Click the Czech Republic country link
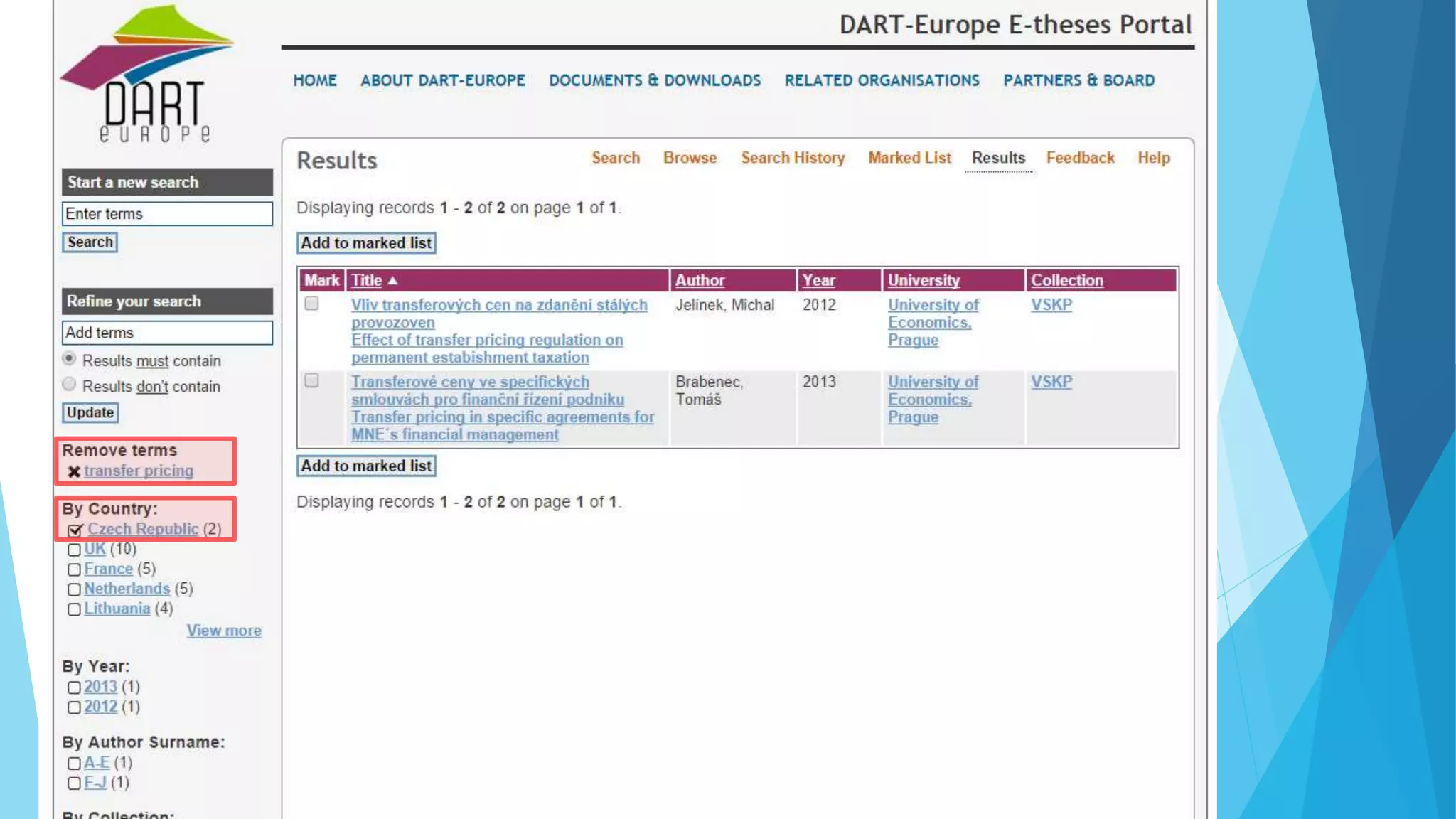This screenshot has width=1456, height=819. point(143,529)
